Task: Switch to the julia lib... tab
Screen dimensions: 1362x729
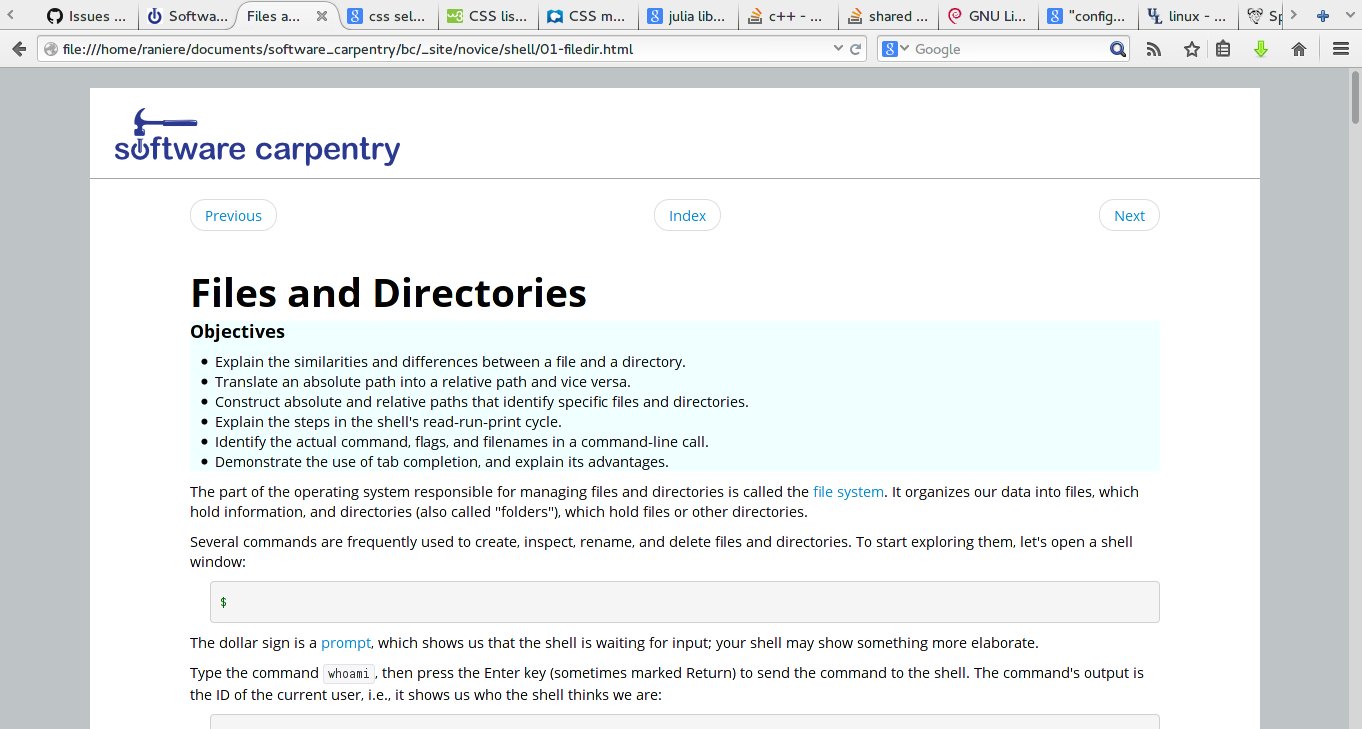Action: (x=689, y=16)
